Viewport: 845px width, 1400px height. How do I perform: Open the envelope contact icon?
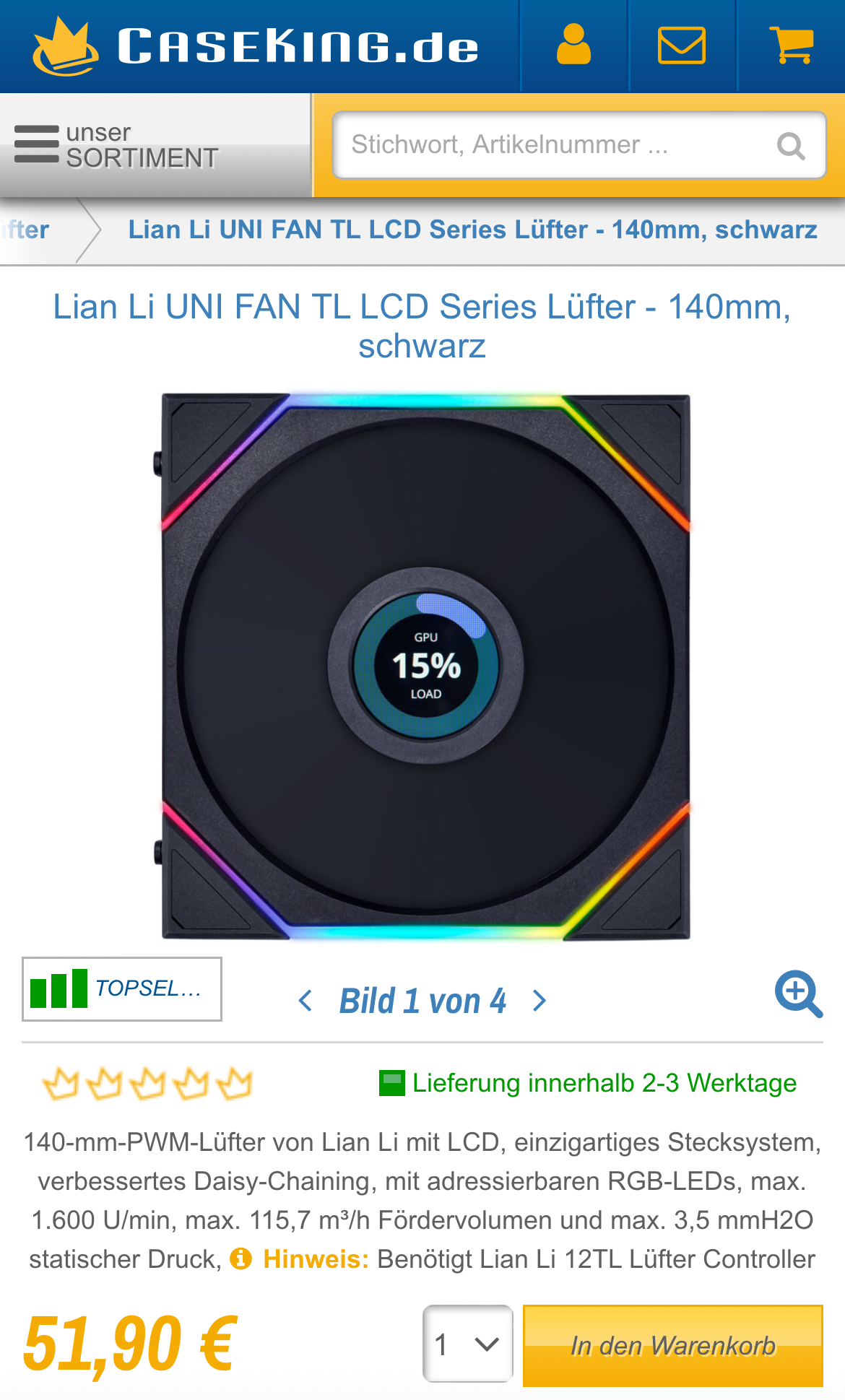click(682, 45)
